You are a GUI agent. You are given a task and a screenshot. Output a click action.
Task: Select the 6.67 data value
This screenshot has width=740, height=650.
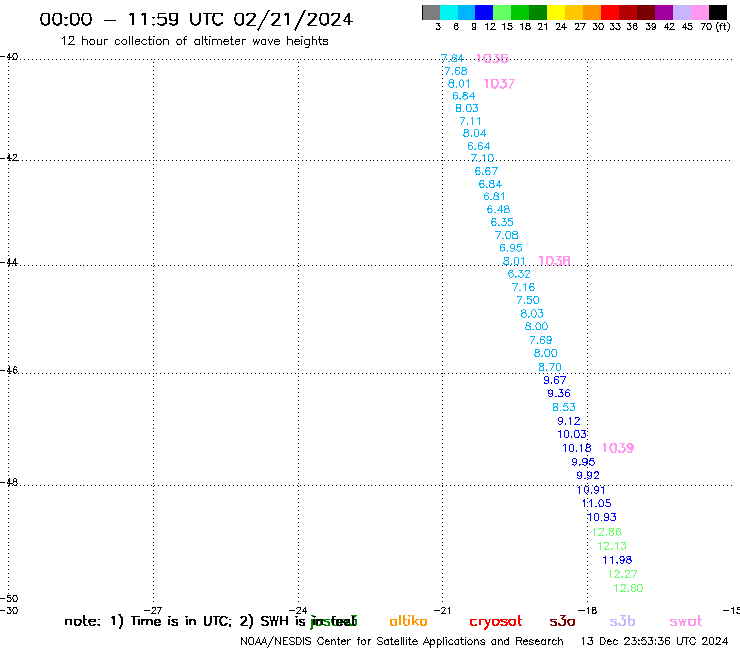[486, 171]
